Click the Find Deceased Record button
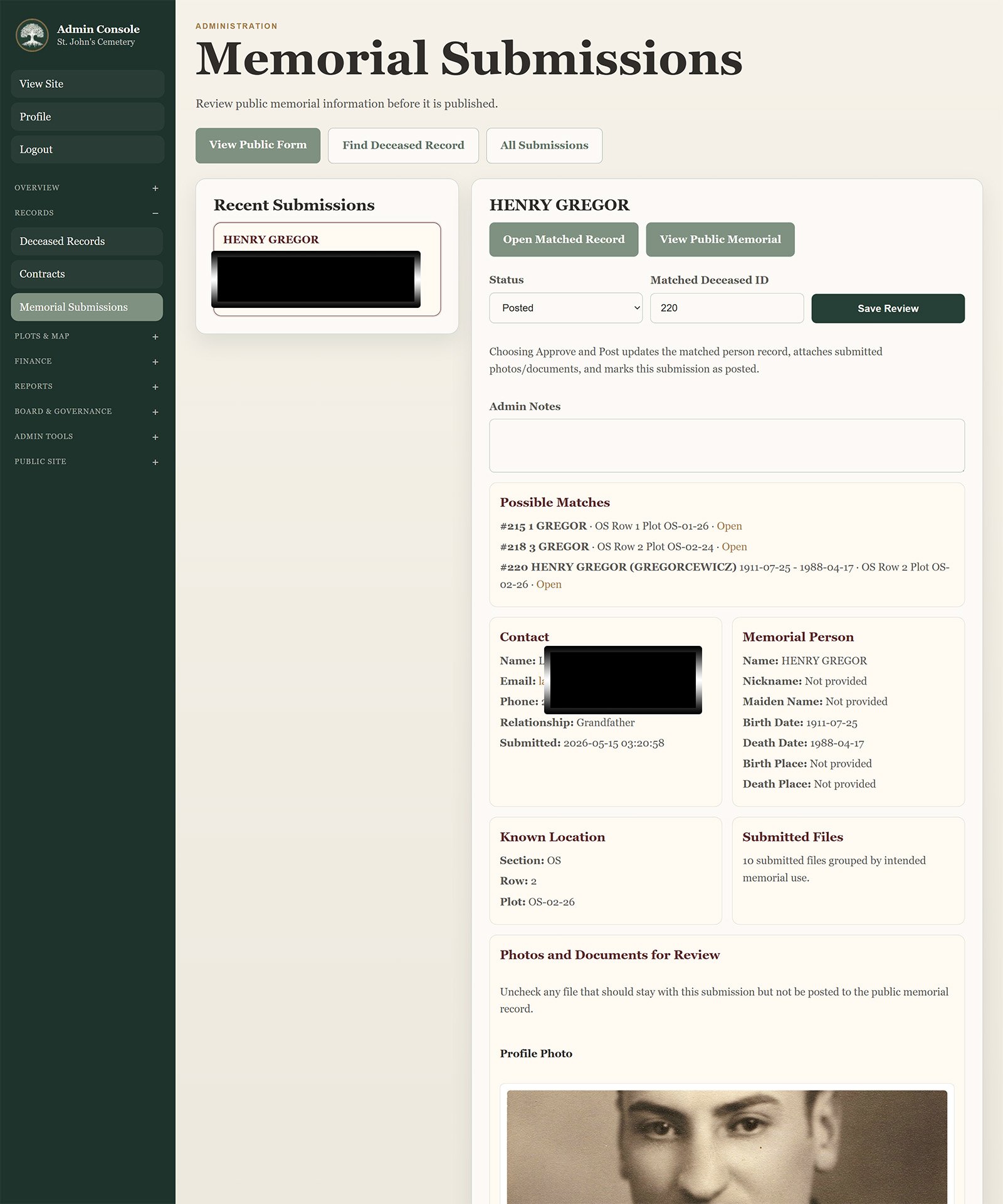1003x1204 pixels. (403, 145)
